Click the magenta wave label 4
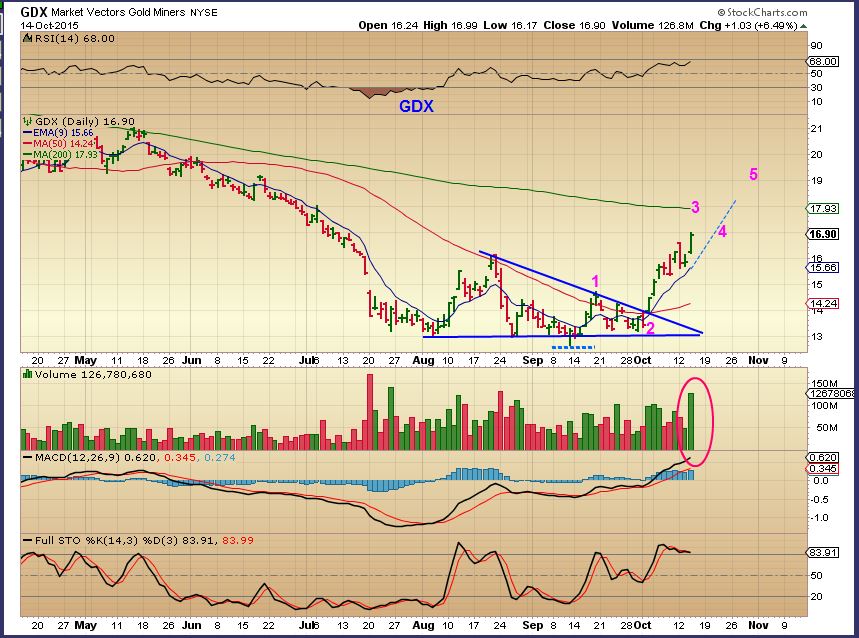 click(723, 232)
